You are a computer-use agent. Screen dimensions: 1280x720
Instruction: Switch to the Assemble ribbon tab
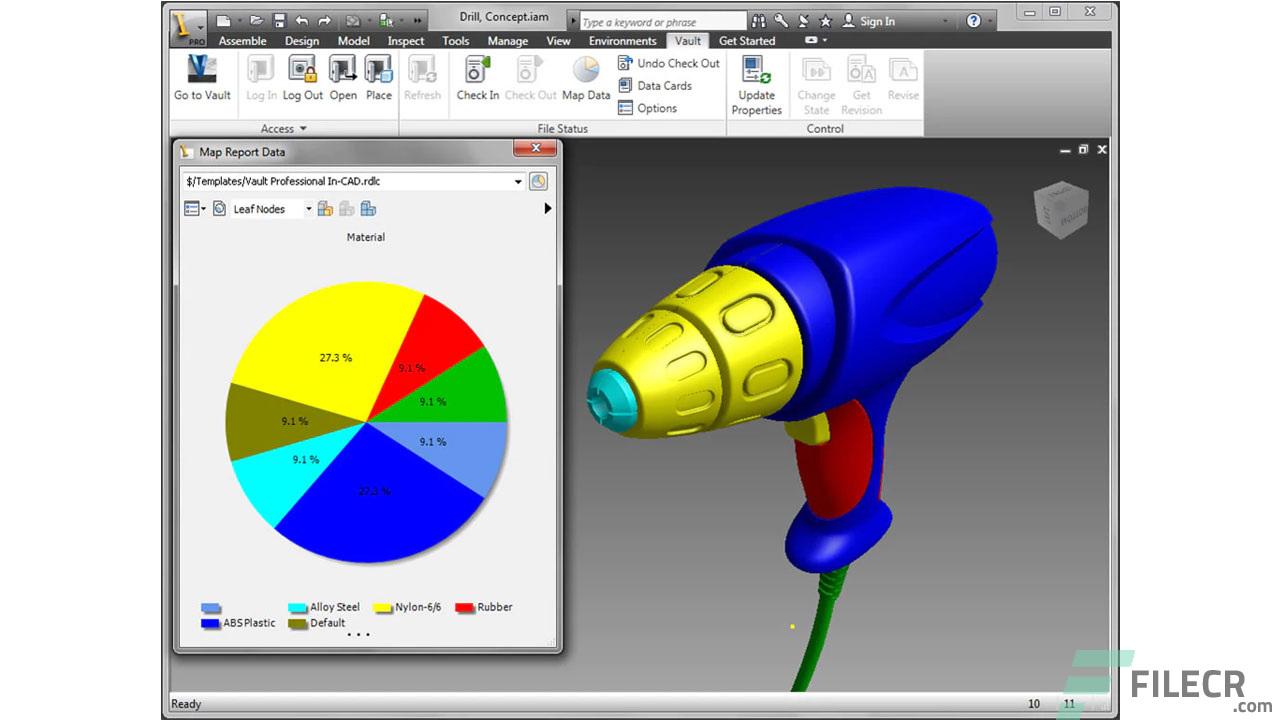pos(242,41)
